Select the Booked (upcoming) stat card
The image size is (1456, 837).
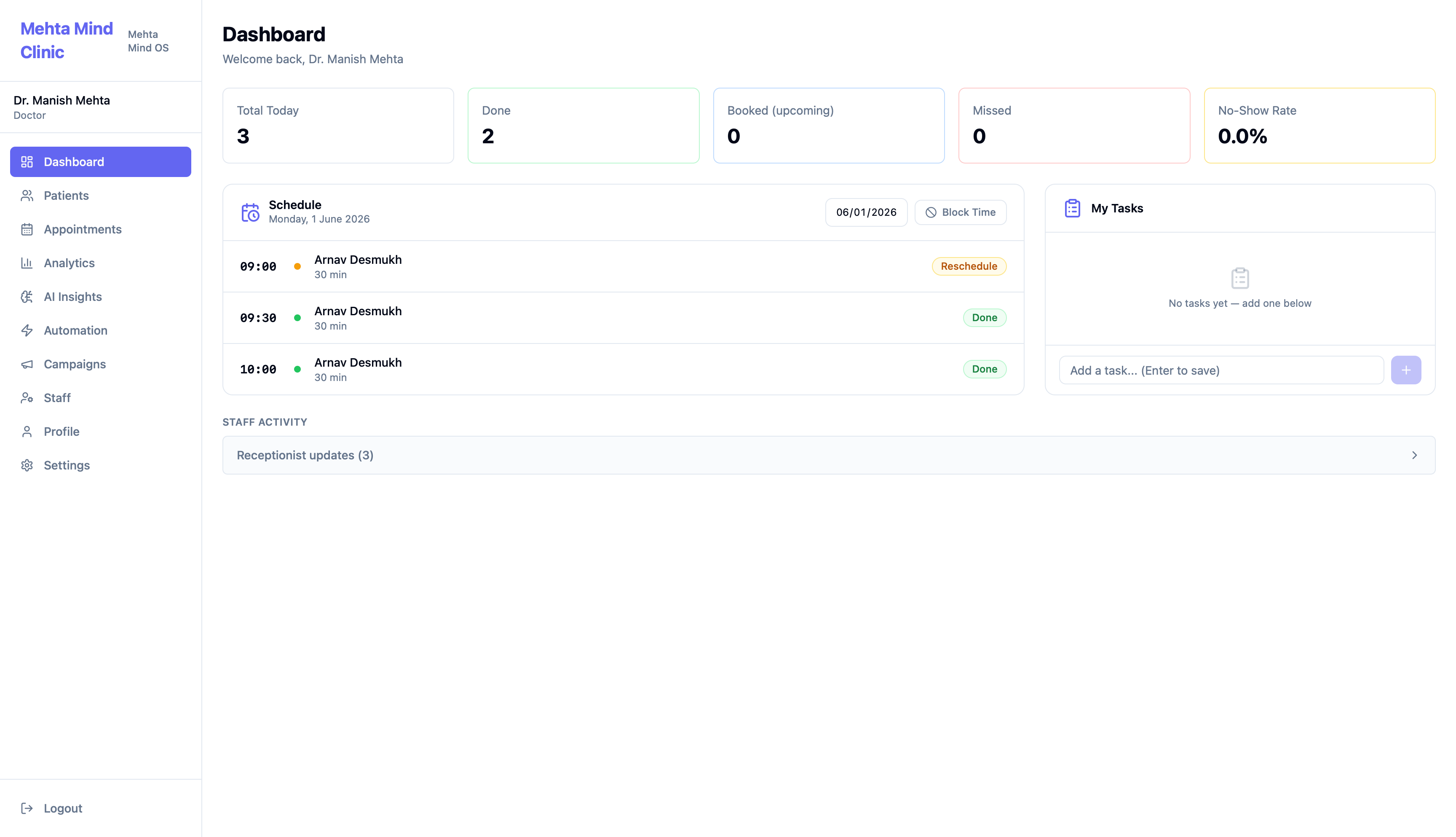[829, 125]
